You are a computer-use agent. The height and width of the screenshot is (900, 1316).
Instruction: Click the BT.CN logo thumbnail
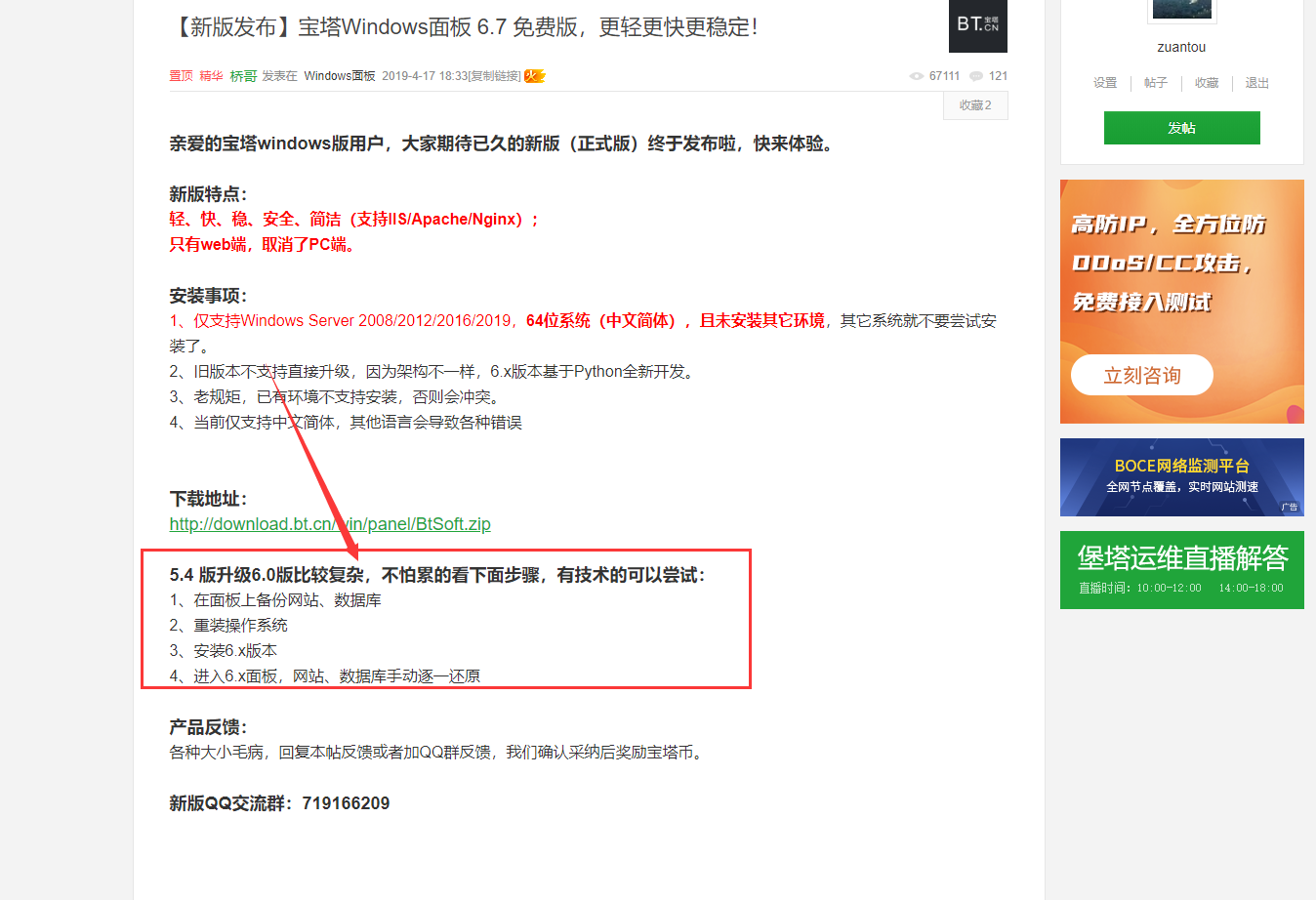coord(977,25)
